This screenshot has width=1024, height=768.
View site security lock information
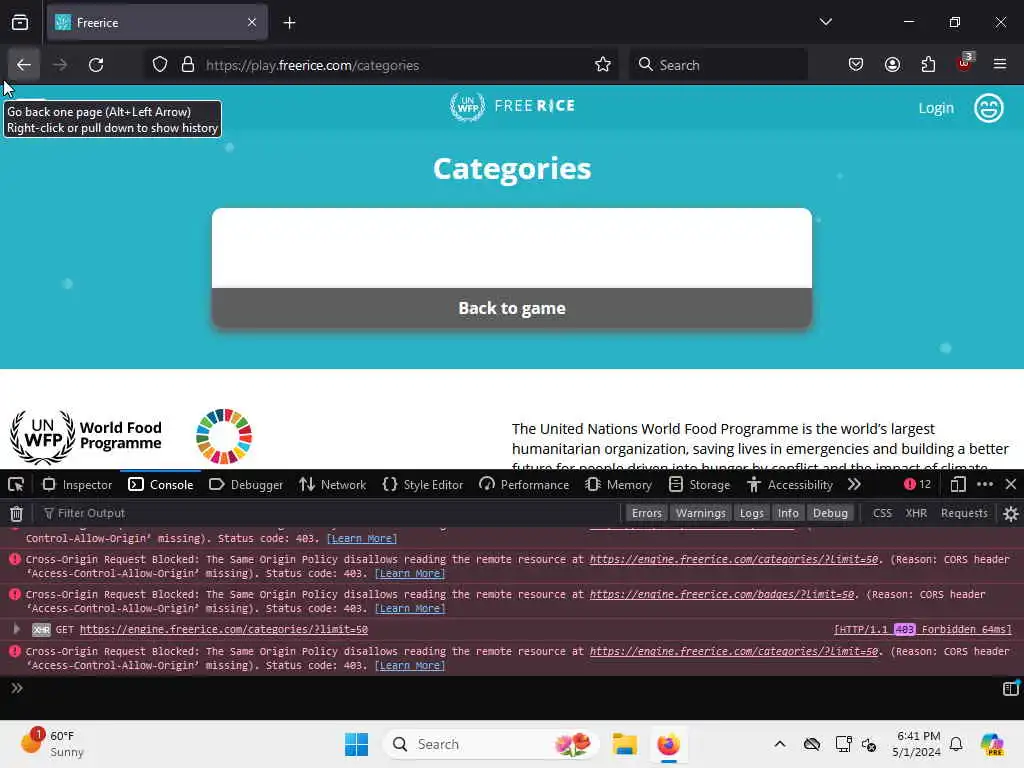click(188, 65)
